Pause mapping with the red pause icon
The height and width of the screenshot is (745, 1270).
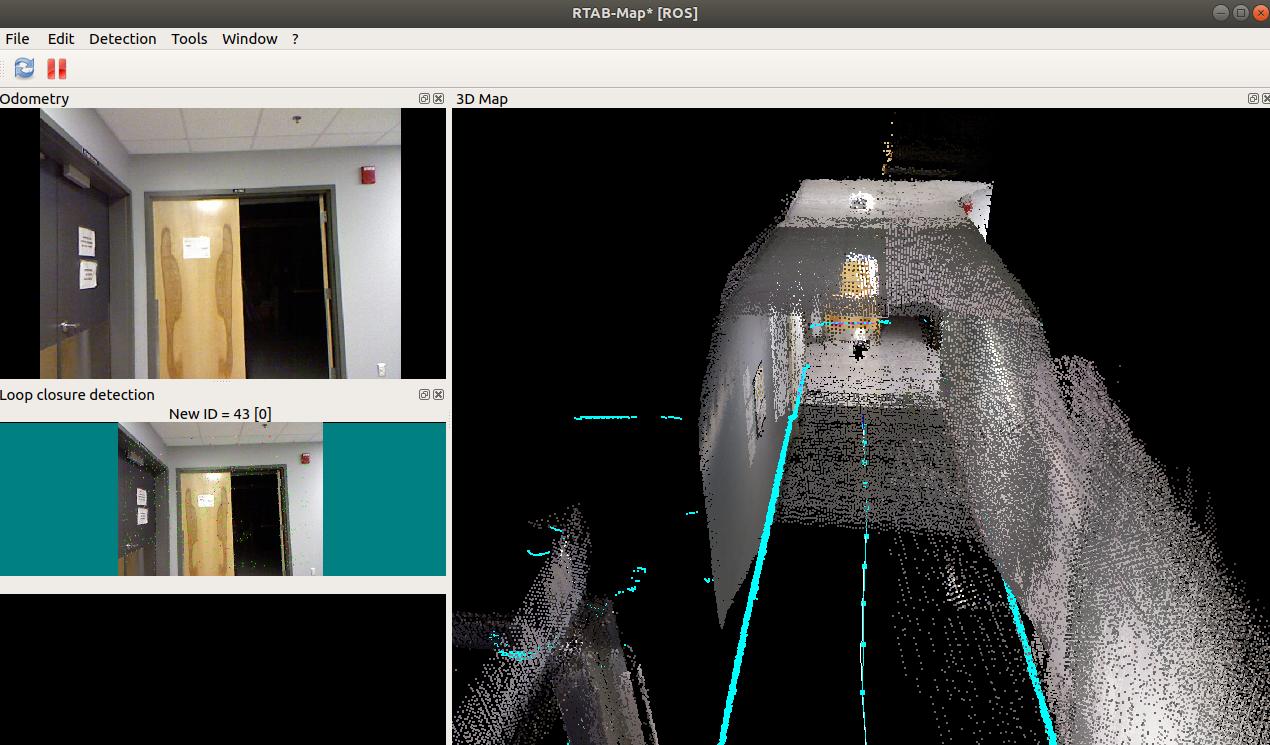[57, 68]
